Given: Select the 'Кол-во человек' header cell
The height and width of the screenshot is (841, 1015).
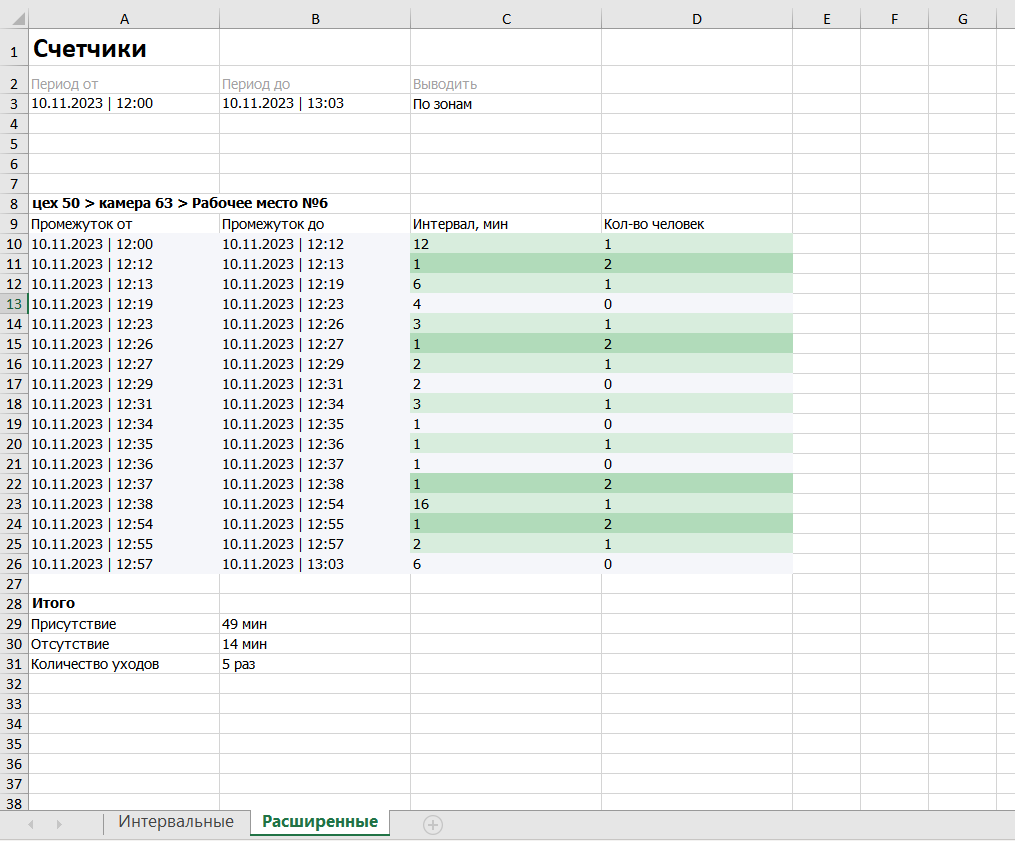Looking at the screenshot, I should pyautogui.click(x=697, y=224).
